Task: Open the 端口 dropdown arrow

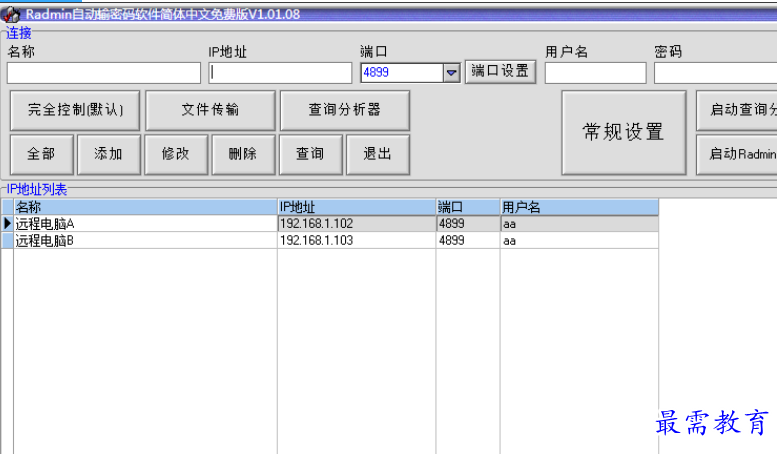Action: click(x=451, y=73)
